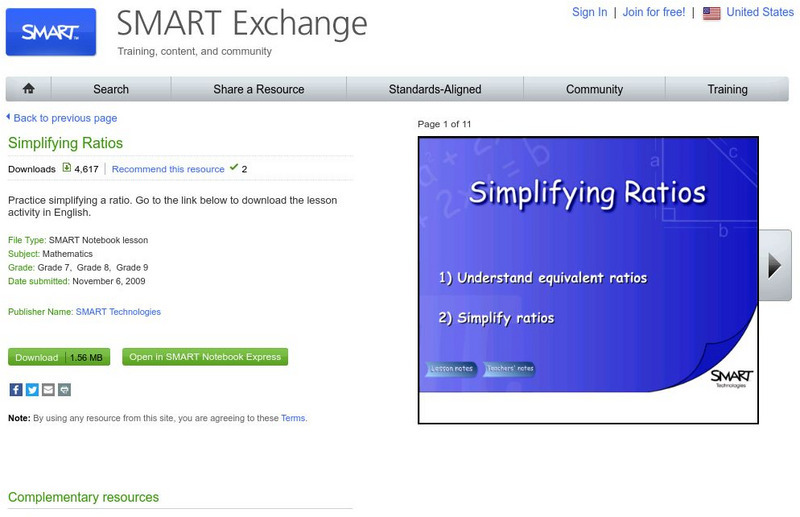Click the Sign In link
This screenshot has height=517, width=800.
(x=589, y=12)
